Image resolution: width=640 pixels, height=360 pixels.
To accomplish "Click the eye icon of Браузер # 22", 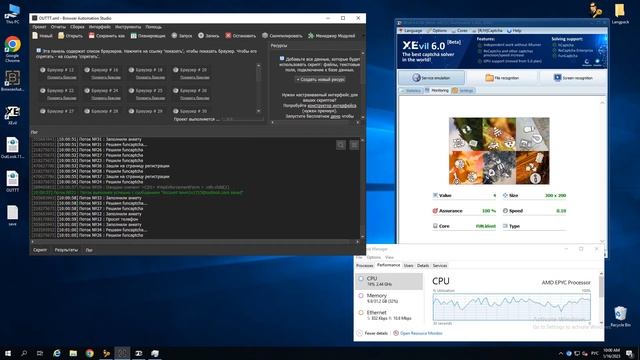I will click(x=43, y=91).
